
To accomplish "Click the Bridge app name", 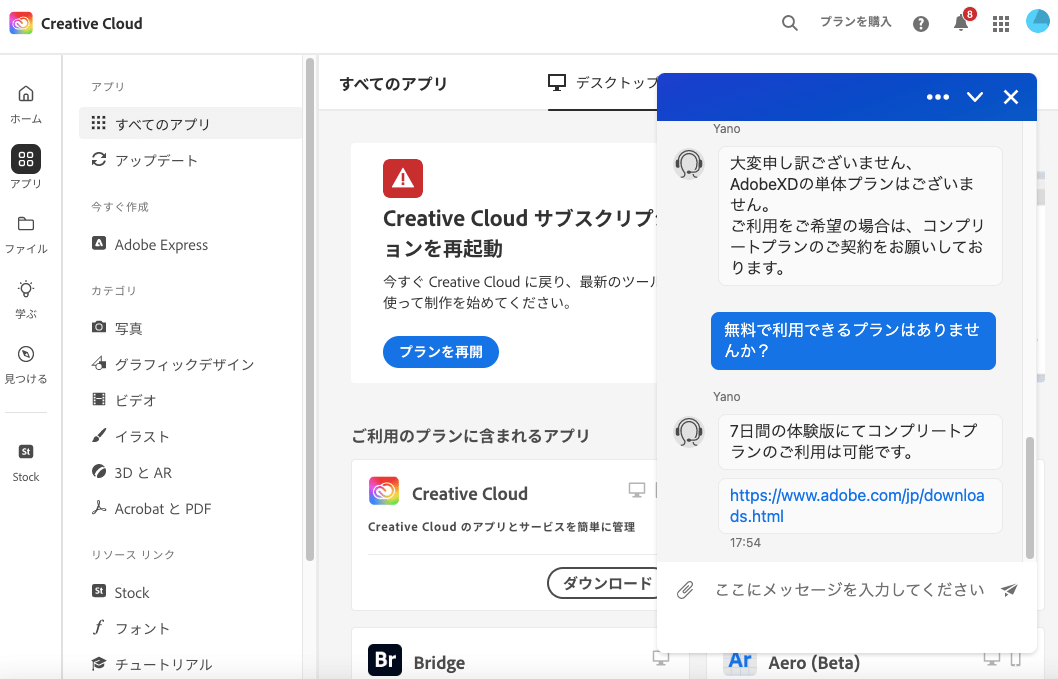I will coord(439,663).
